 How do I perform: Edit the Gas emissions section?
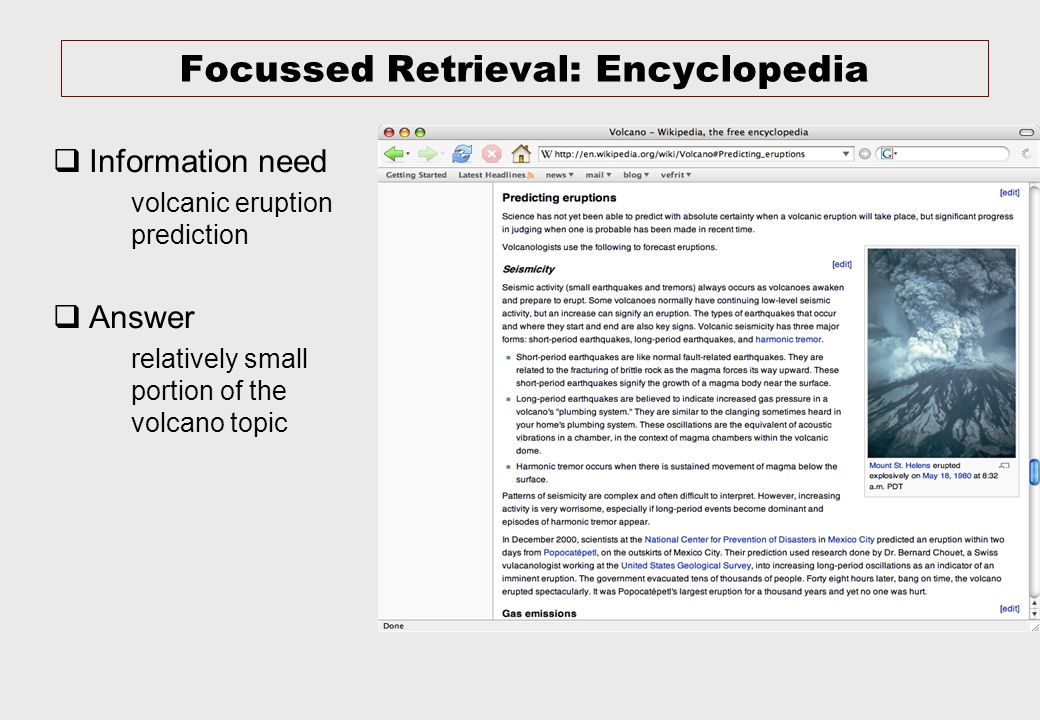tap(1009, 609)
